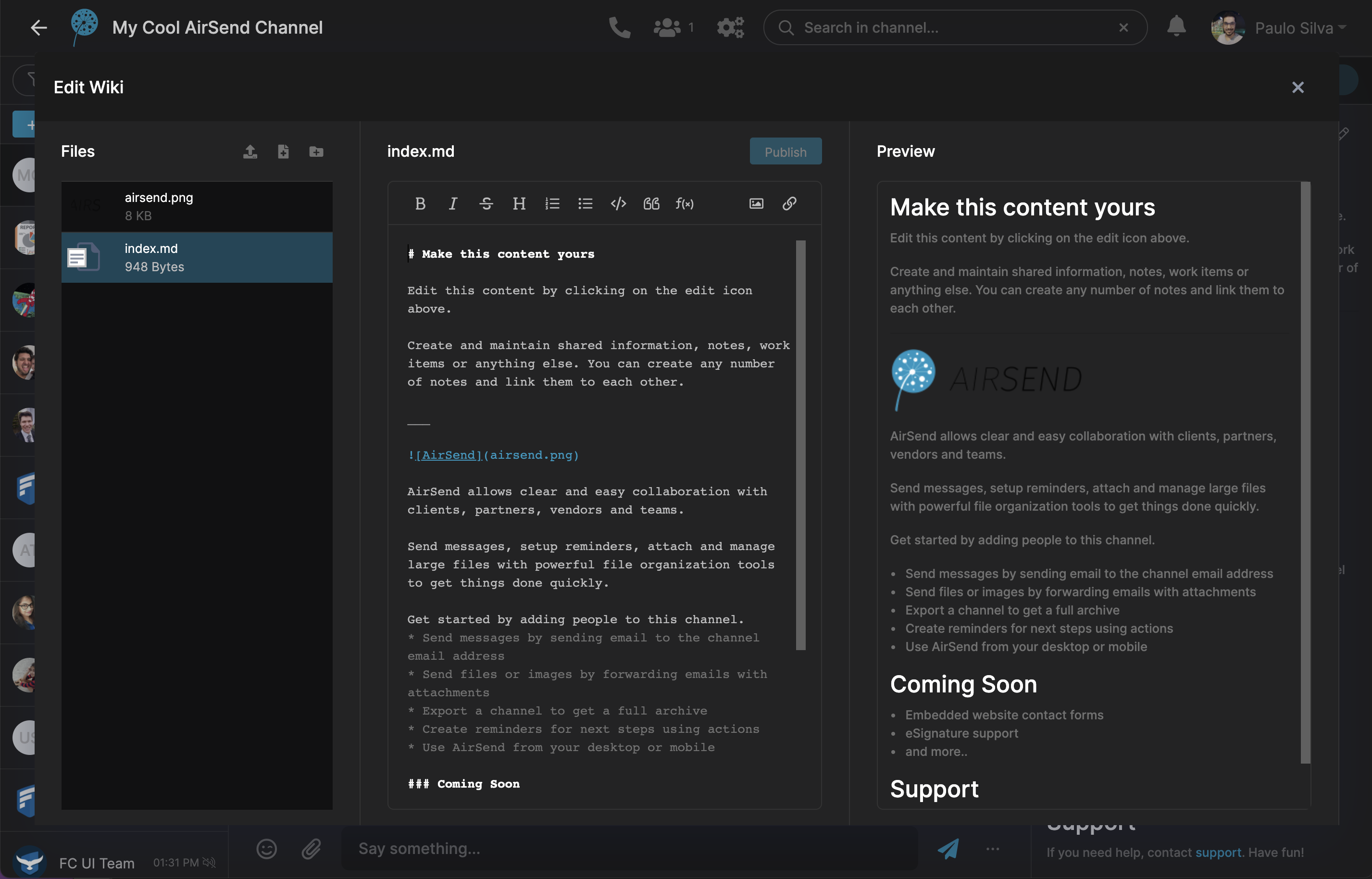Insert a heading
Screen dimensions: 1372x879
519,203
